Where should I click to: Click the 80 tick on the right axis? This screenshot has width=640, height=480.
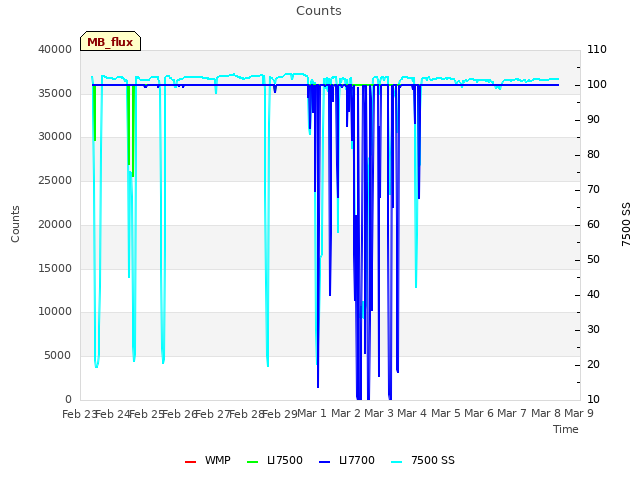(593, 155)
